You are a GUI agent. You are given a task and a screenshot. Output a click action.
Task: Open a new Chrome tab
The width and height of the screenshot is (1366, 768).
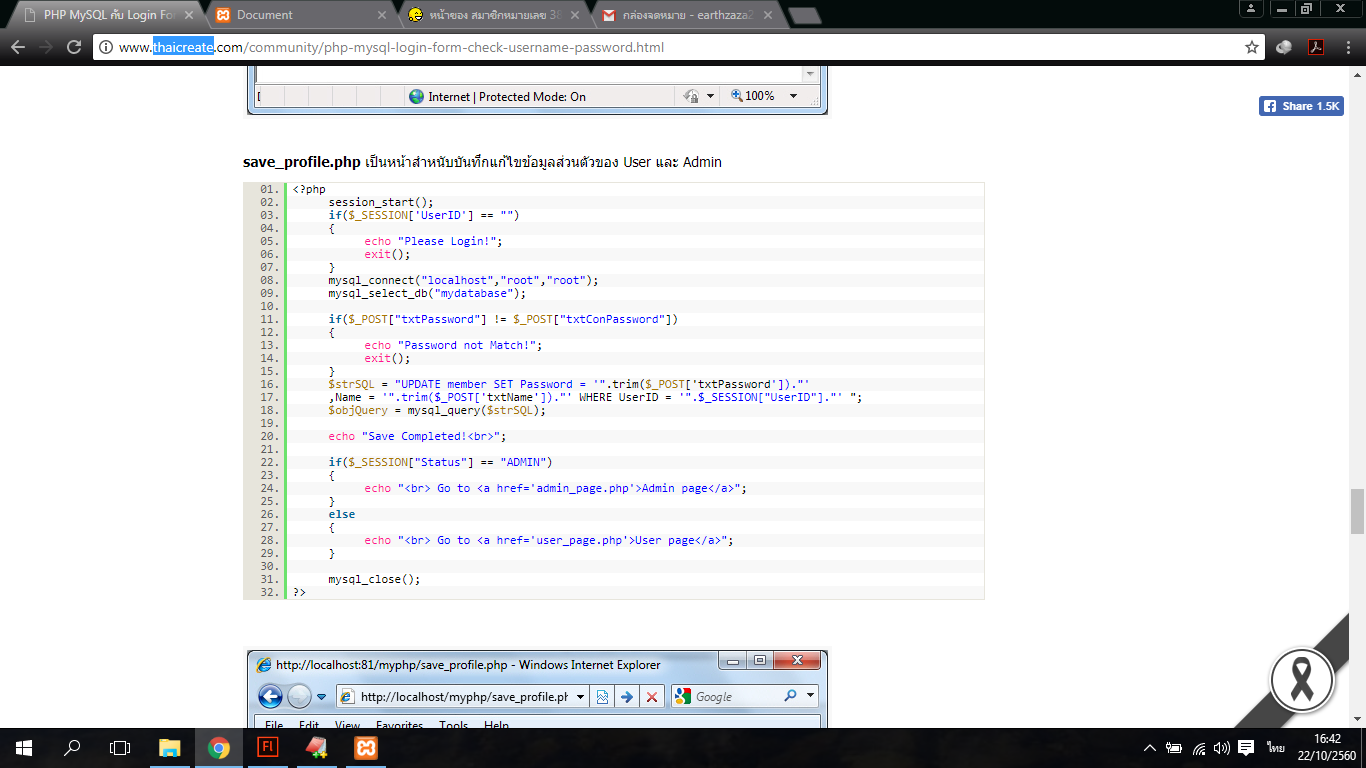point(805,16)
